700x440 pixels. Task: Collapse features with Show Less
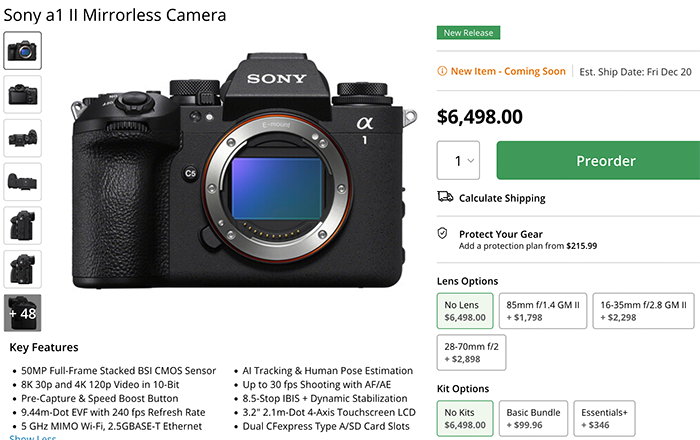[33, 437]
